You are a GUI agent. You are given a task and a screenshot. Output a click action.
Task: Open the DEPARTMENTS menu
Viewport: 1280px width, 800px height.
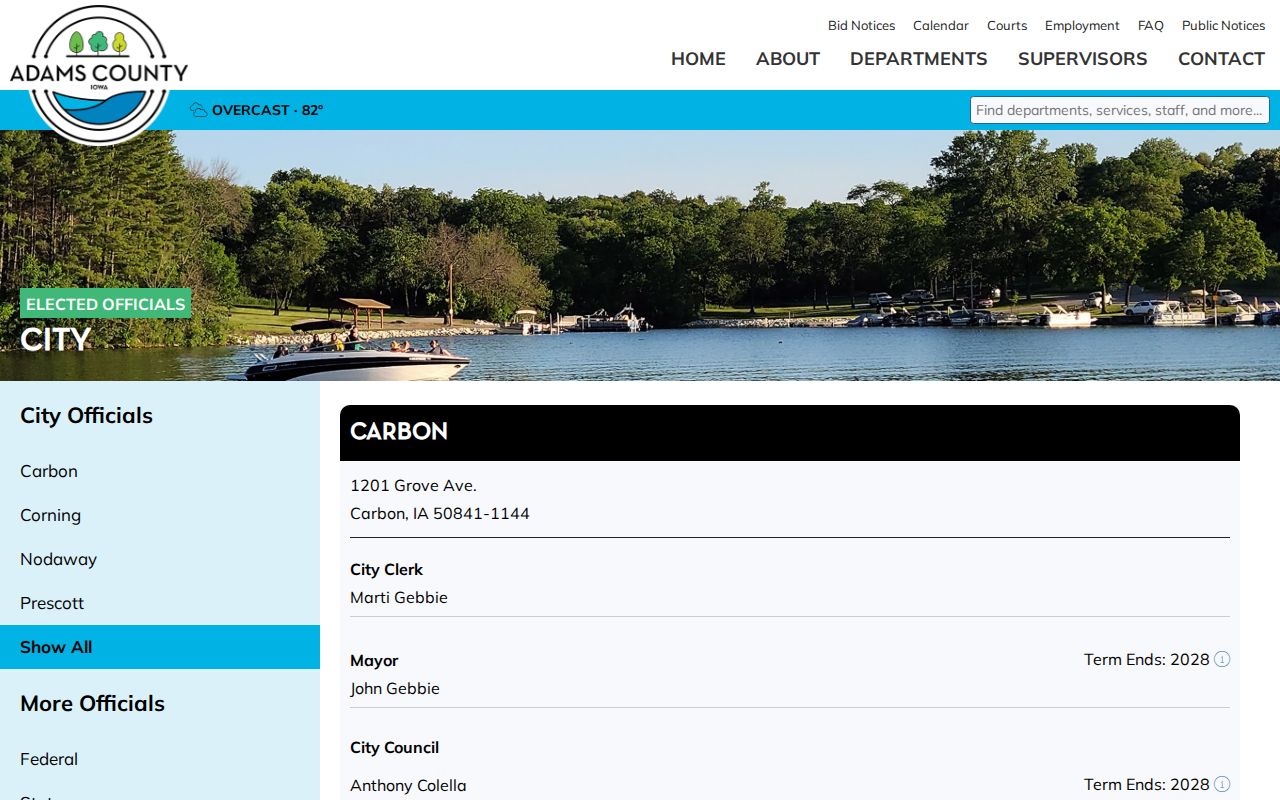click(919, 59)
